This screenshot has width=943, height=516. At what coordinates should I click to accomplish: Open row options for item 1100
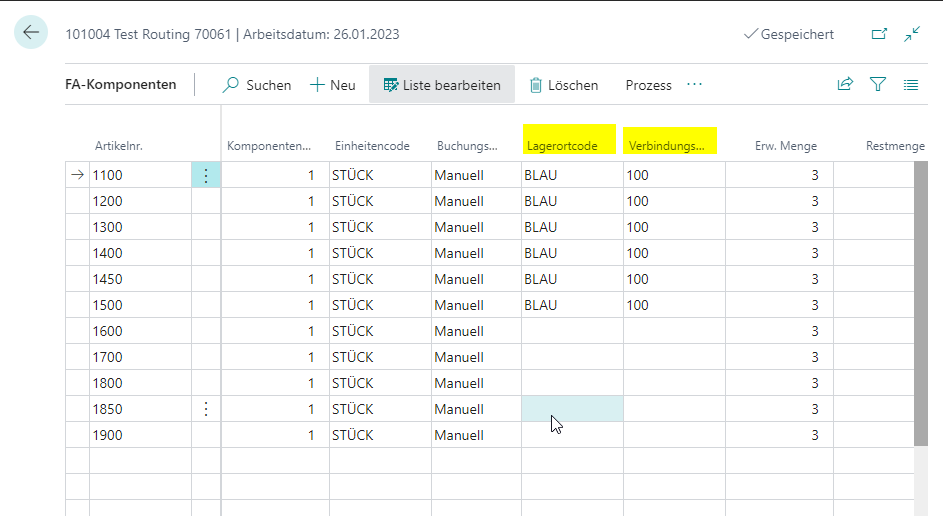(x=206, y=175)
